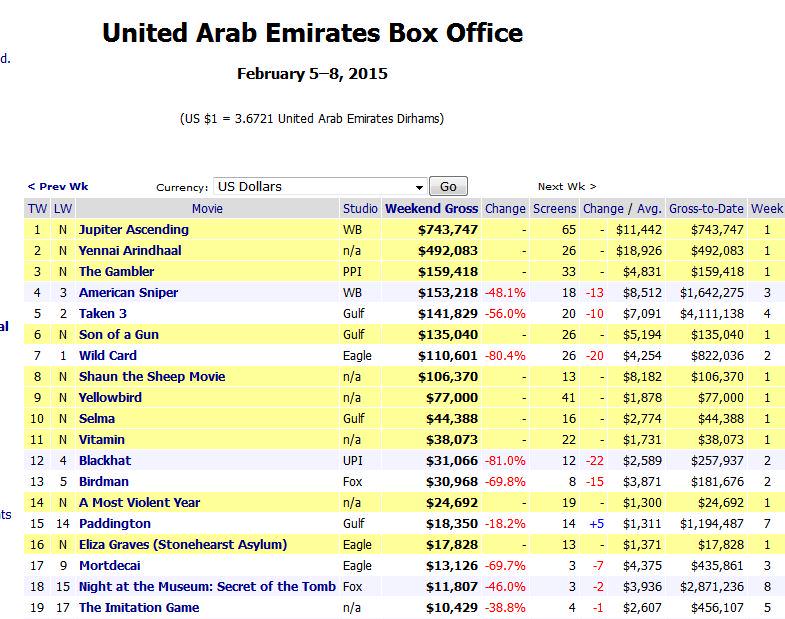Open the American Sniper movie link
The height and width of the screenshot is (619, 785).
tap(129, 292)
